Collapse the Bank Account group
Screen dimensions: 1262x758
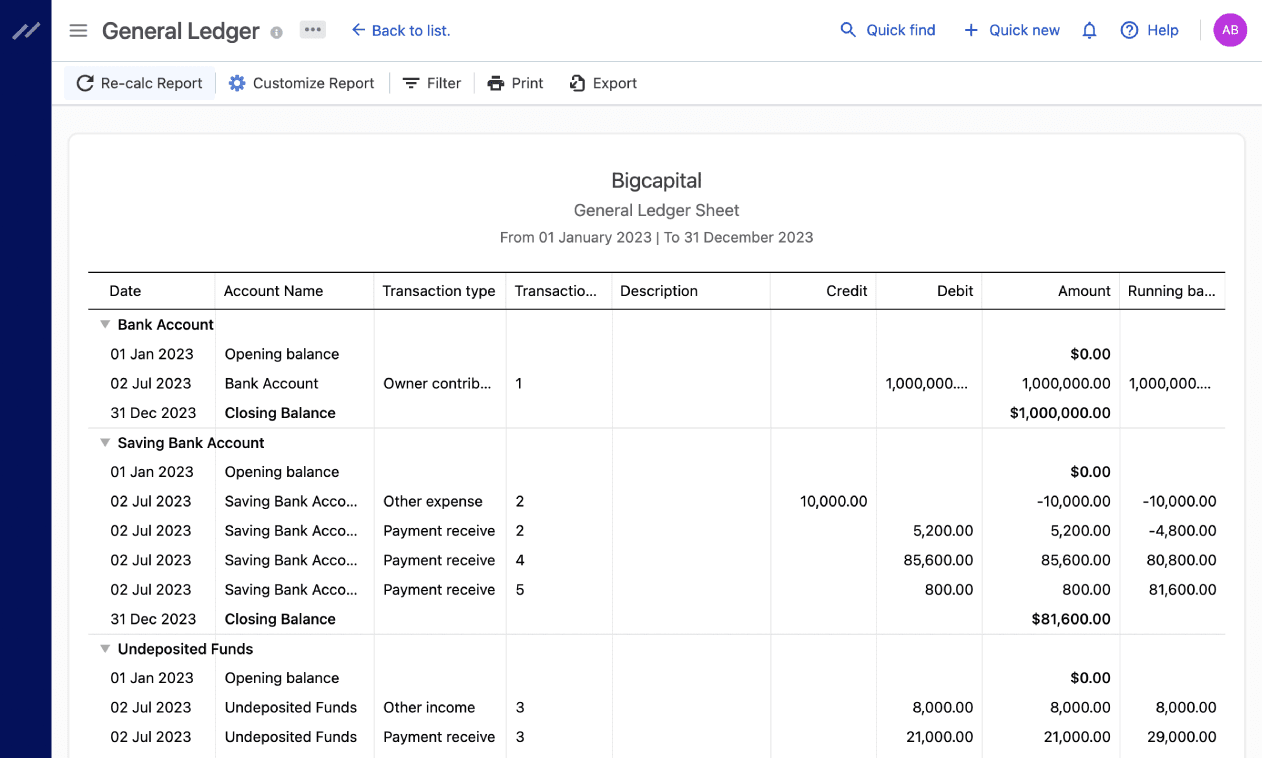[x=104, y=325]
